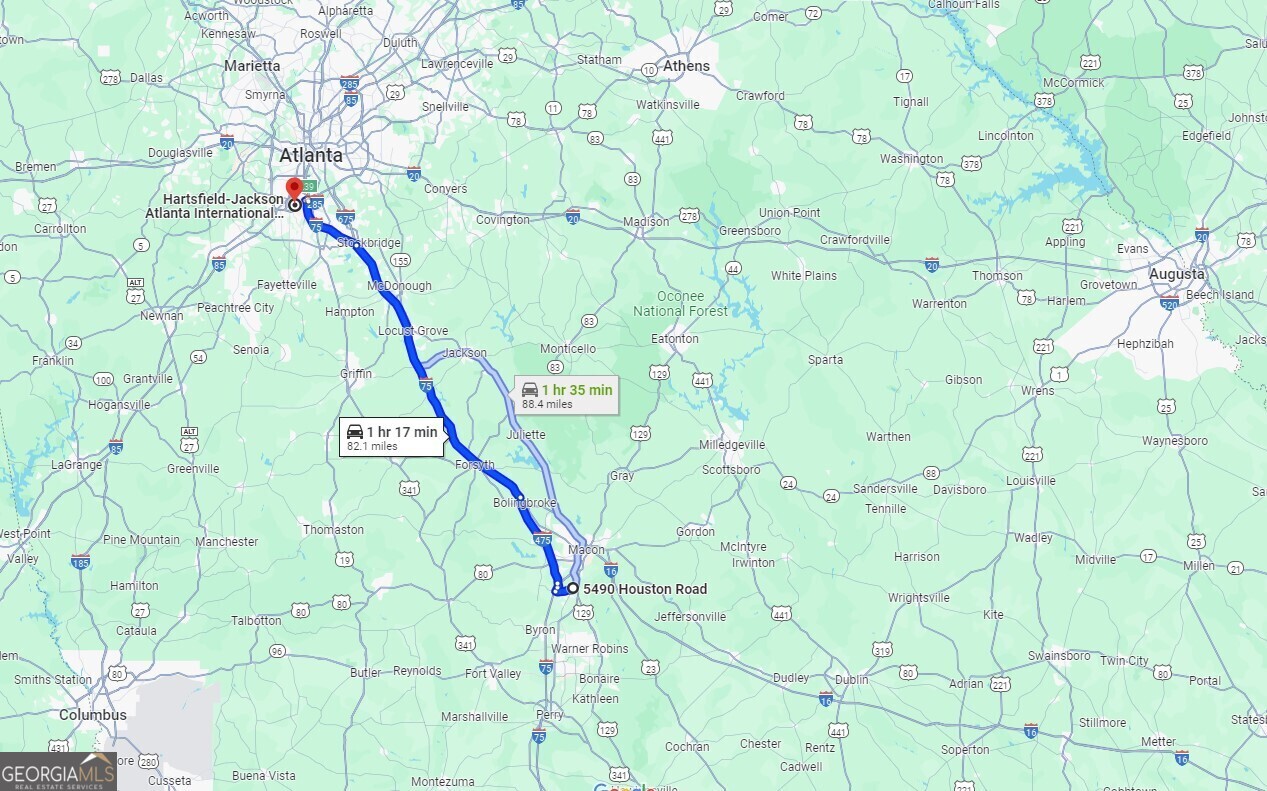Click the Columbus city label

[93, 715]
